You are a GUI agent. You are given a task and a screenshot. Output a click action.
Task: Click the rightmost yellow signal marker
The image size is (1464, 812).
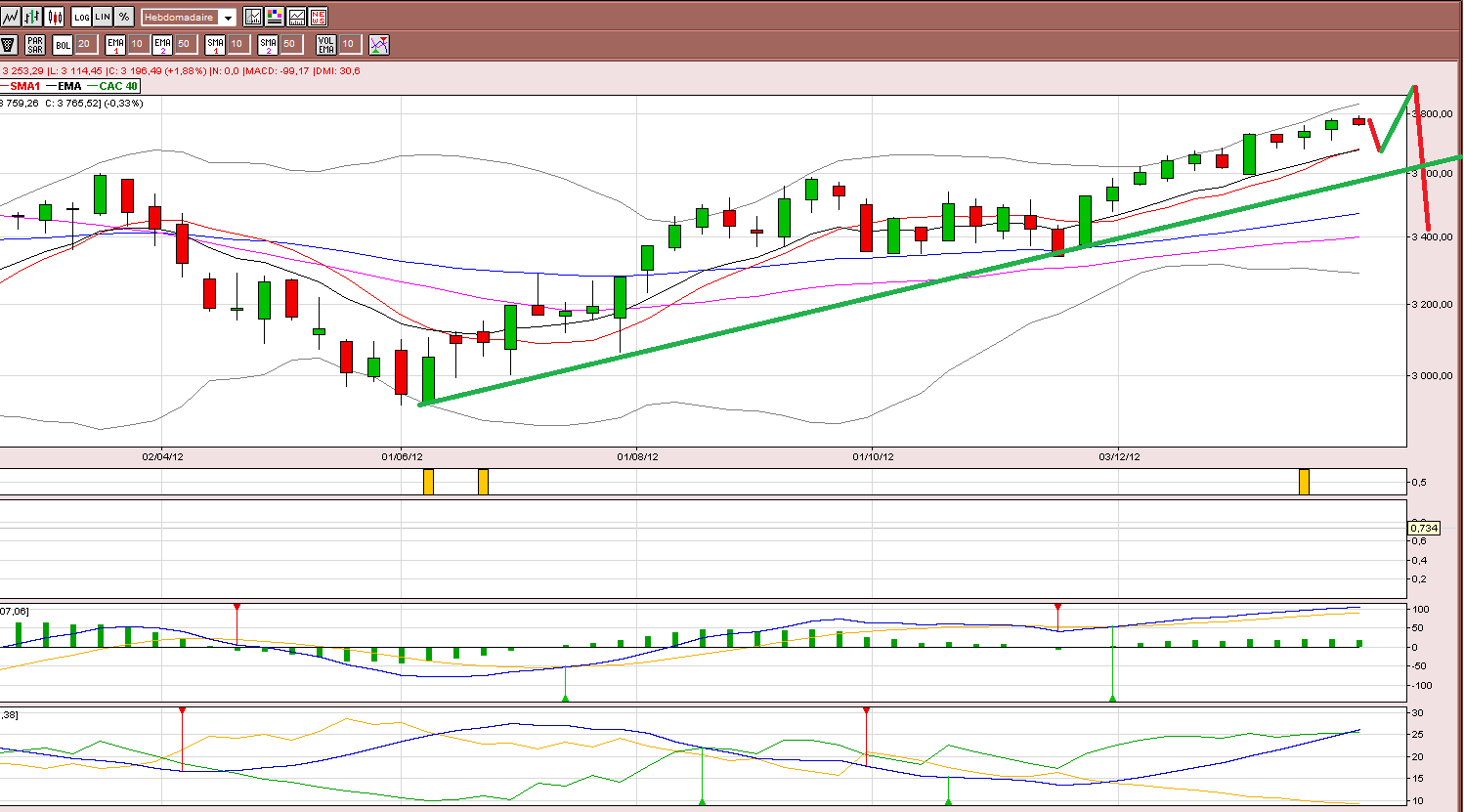1304,482
